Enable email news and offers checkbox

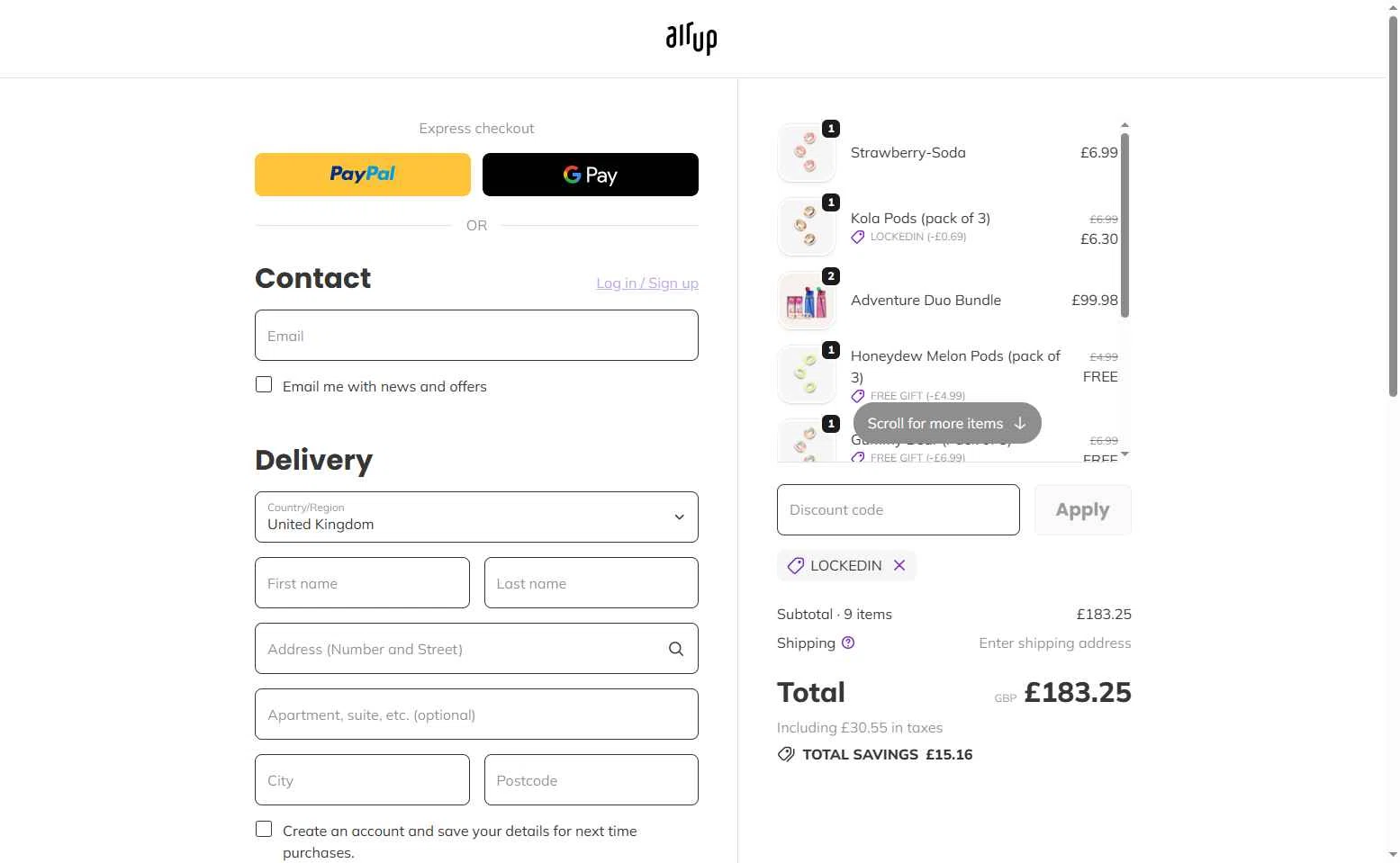coord(264,385)
